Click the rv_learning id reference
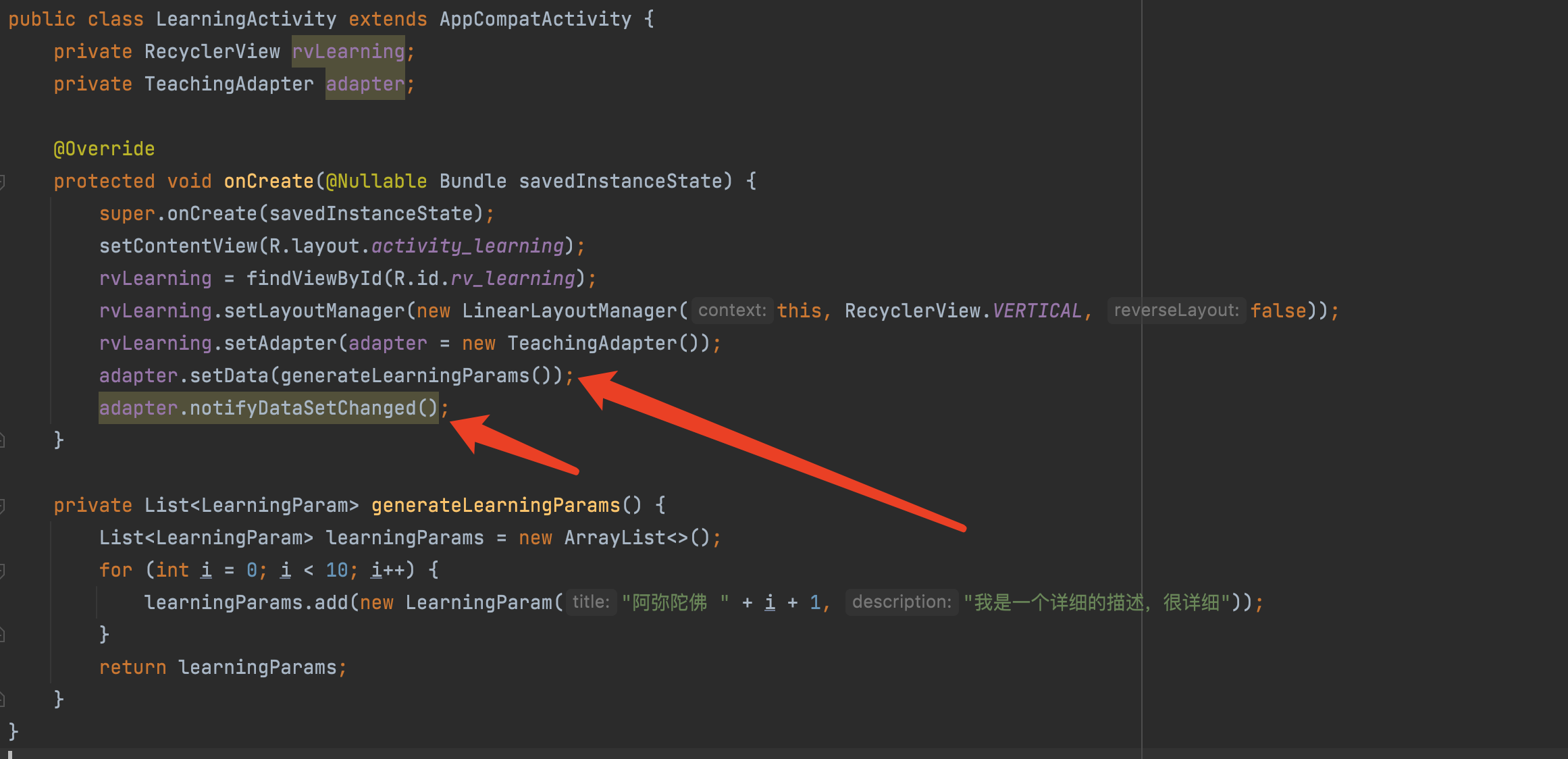The width and height of the screenshot is (1568, 759). 513,278
